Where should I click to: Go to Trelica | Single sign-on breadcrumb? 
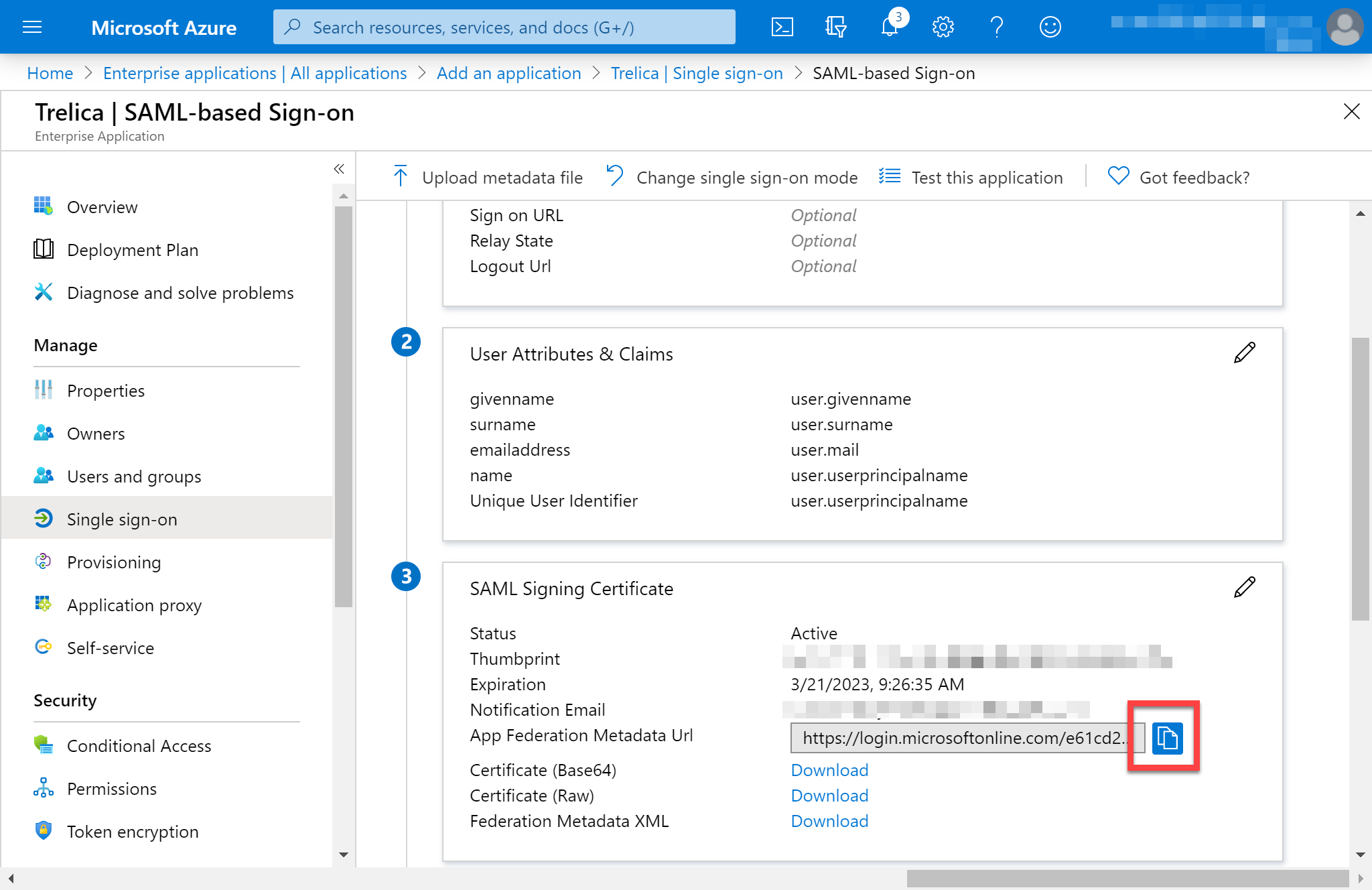pyautogui.click(x=697, y=73)
